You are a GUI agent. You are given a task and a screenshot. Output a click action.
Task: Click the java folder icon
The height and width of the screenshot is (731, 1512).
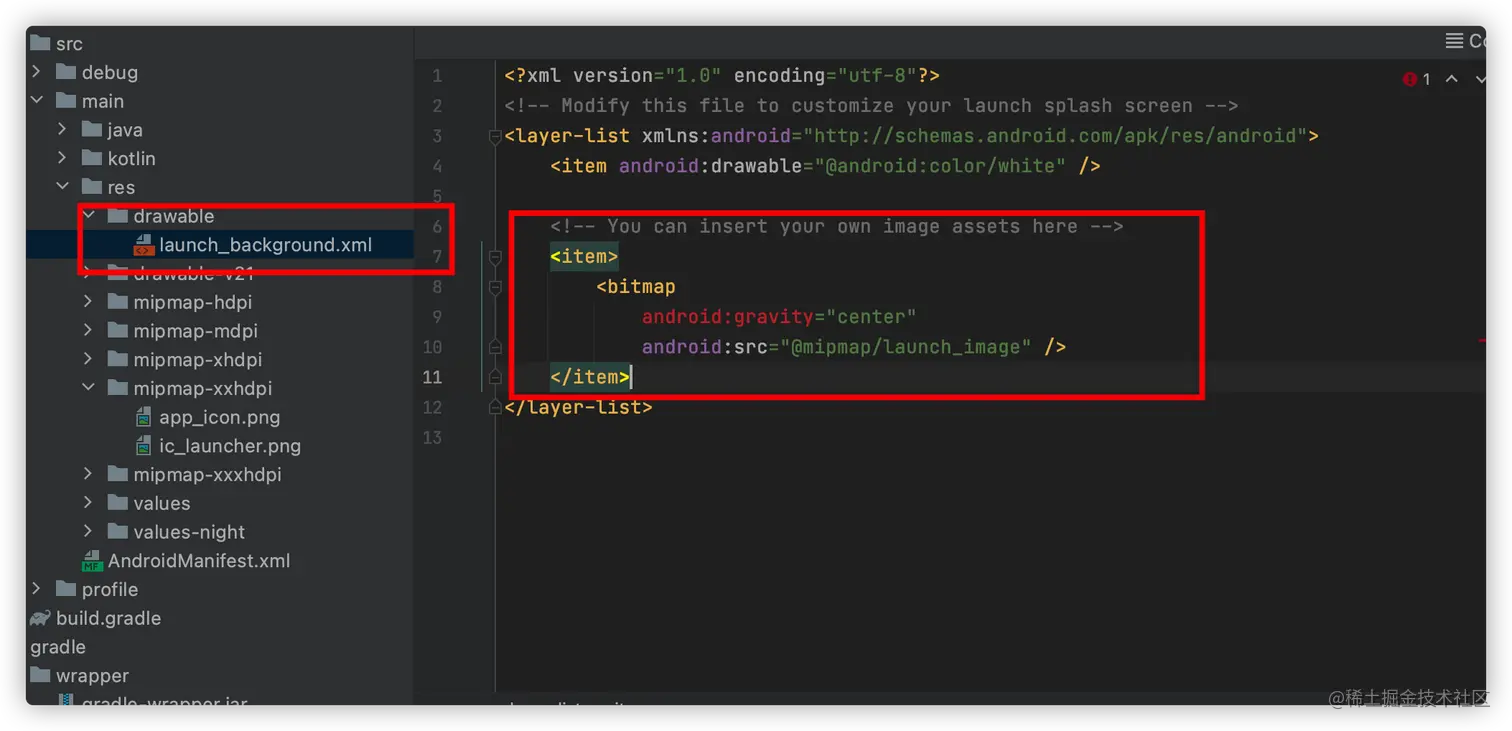tap(92, 129)
